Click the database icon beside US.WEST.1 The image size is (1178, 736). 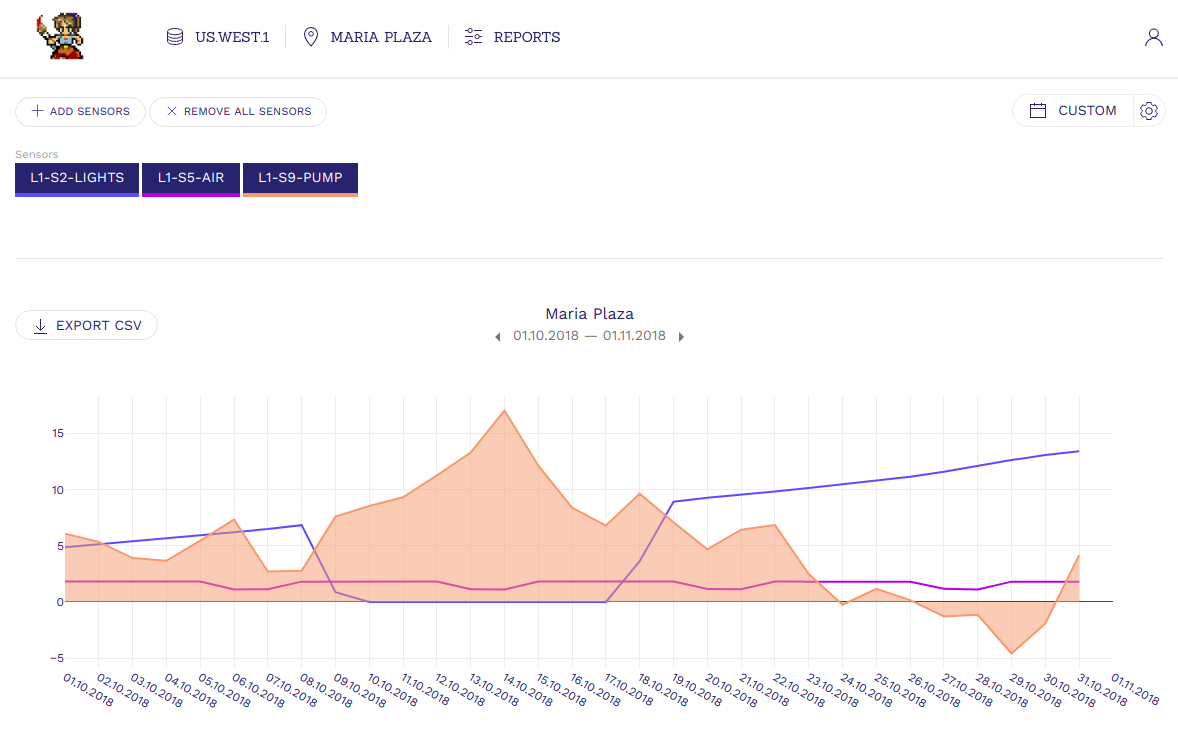point(175,37)
